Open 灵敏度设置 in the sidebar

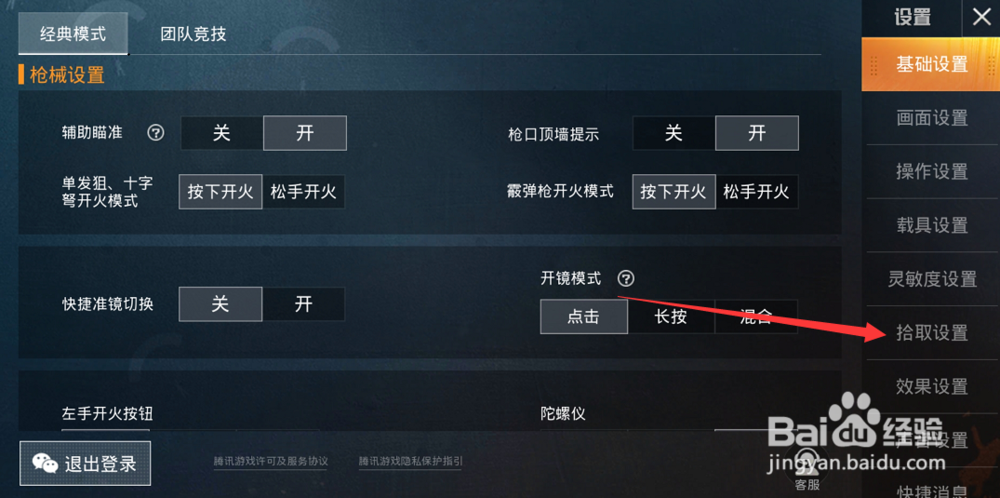pos(932,279)
